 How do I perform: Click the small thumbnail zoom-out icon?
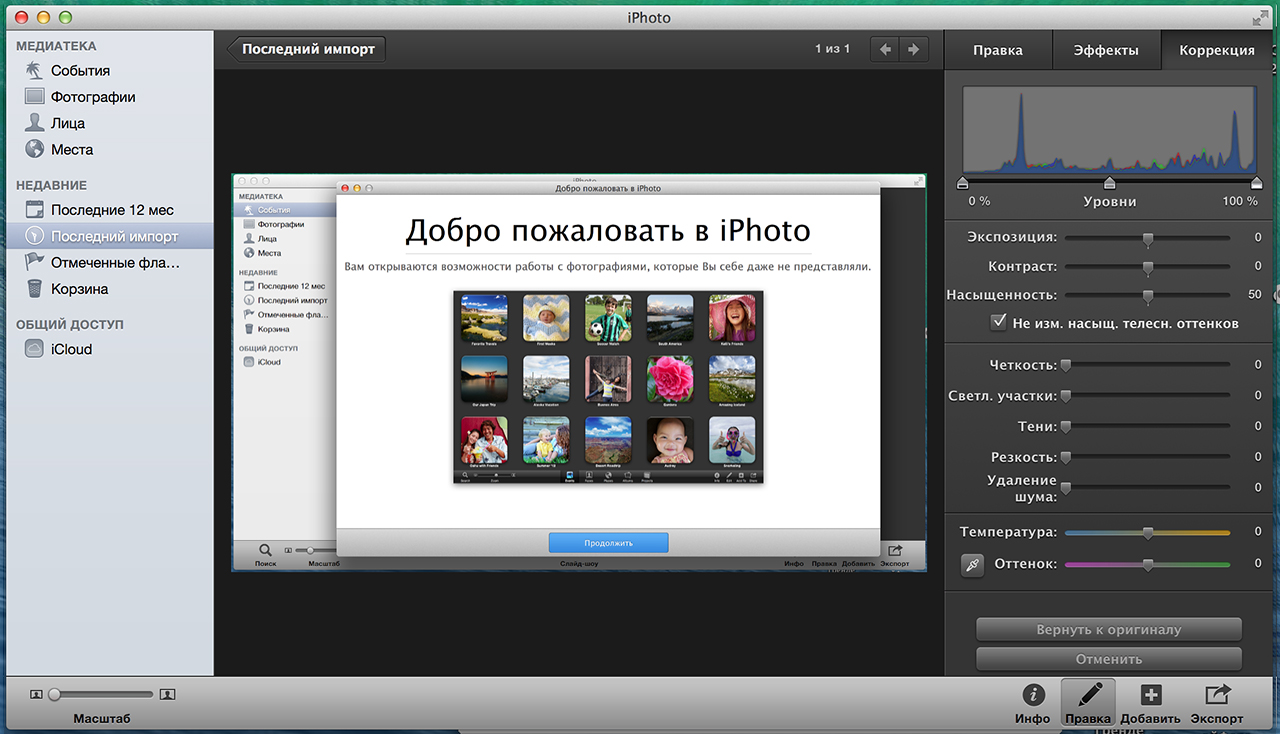37,694
